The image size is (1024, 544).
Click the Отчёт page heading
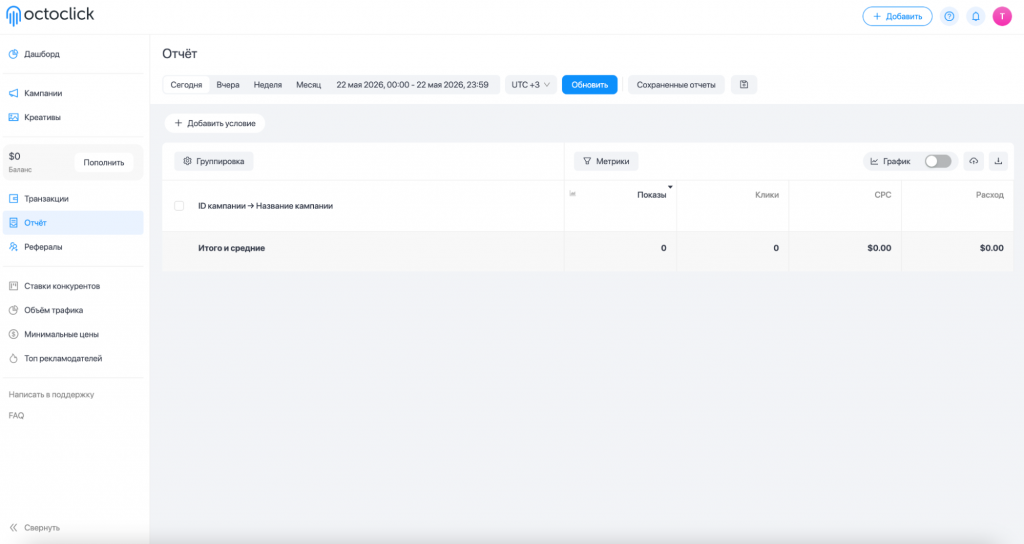pyautogui.click(x=180, y=54)
